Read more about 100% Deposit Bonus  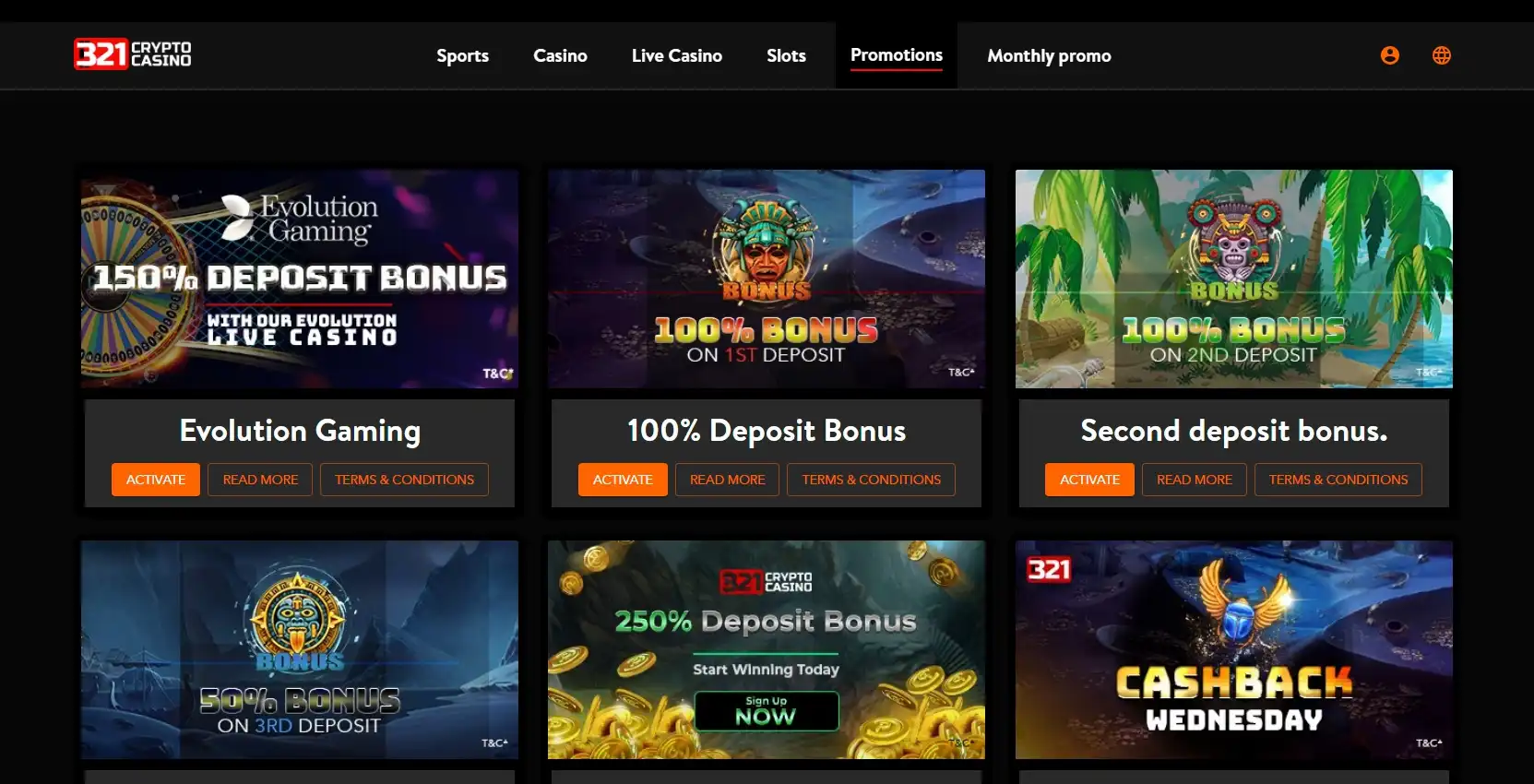click(x=728, y=480)
